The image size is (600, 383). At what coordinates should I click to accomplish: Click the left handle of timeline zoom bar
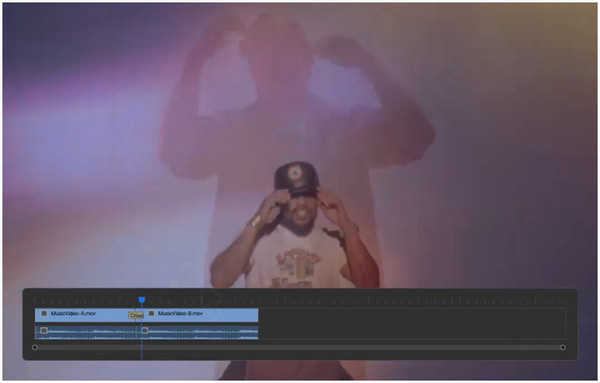tap(35, 347)
